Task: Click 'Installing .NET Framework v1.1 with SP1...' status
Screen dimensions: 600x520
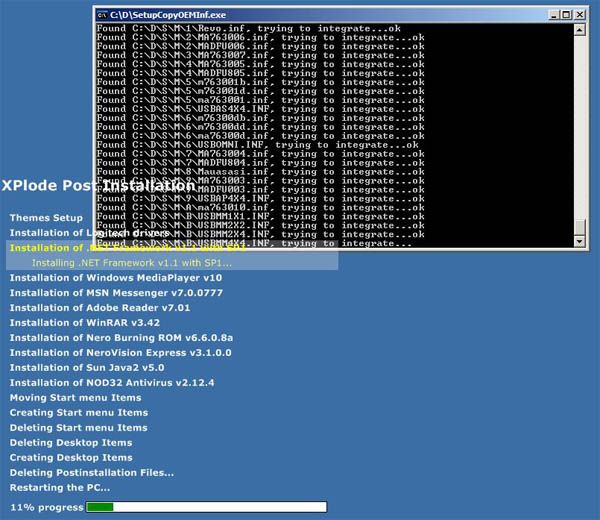Action: coord(132,263)
